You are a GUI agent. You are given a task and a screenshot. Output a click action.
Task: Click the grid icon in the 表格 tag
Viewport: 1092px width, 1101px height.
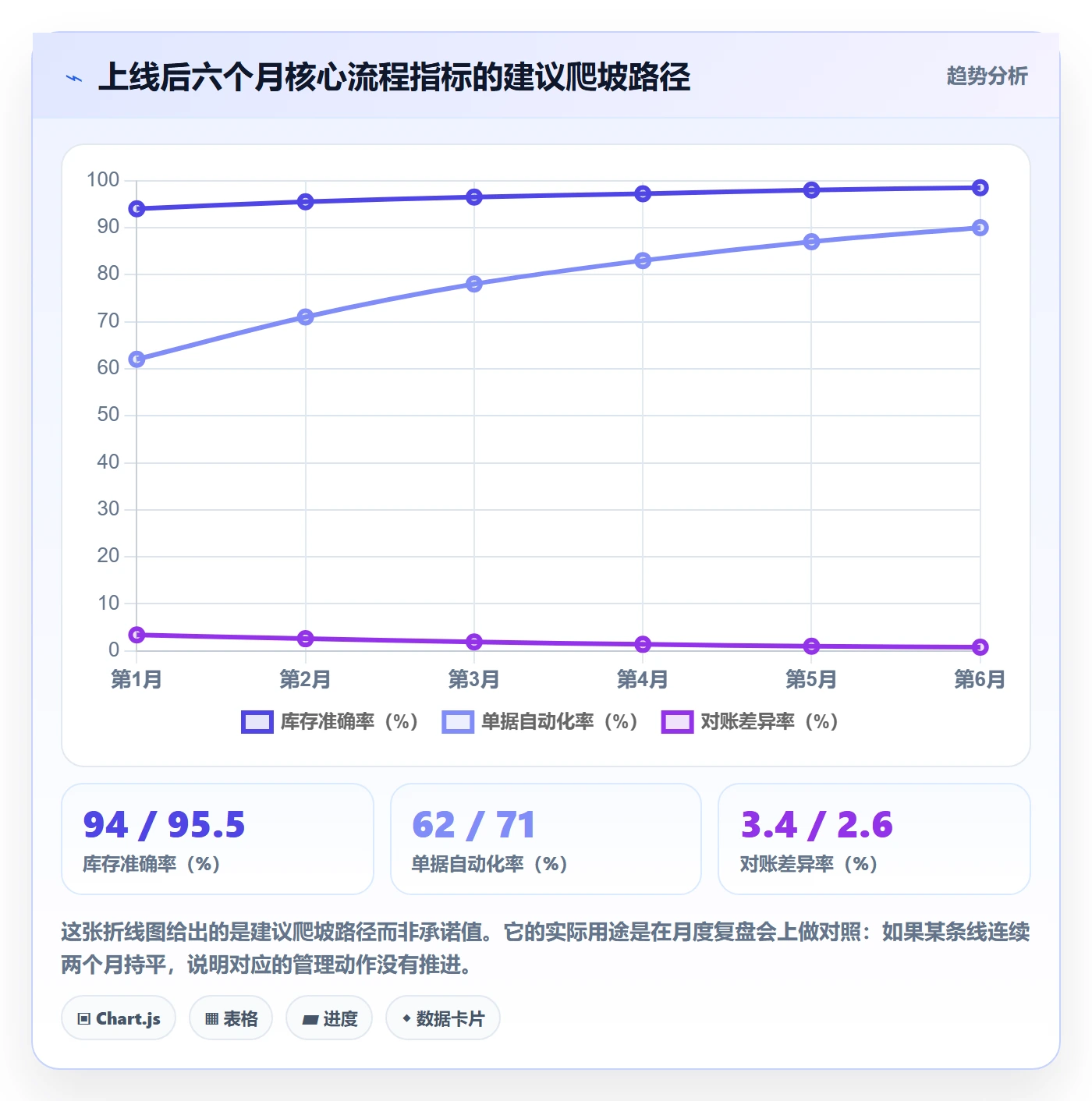211,1019
